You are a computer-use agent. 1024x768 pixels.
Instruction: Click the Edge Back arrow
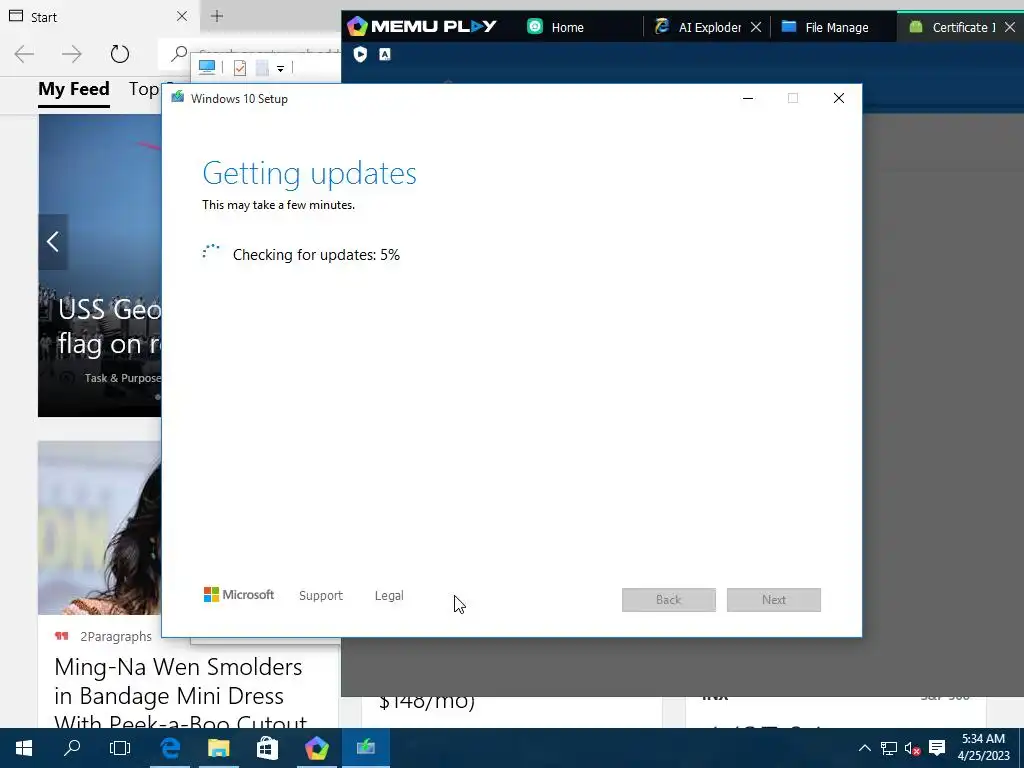pos(24,54)
